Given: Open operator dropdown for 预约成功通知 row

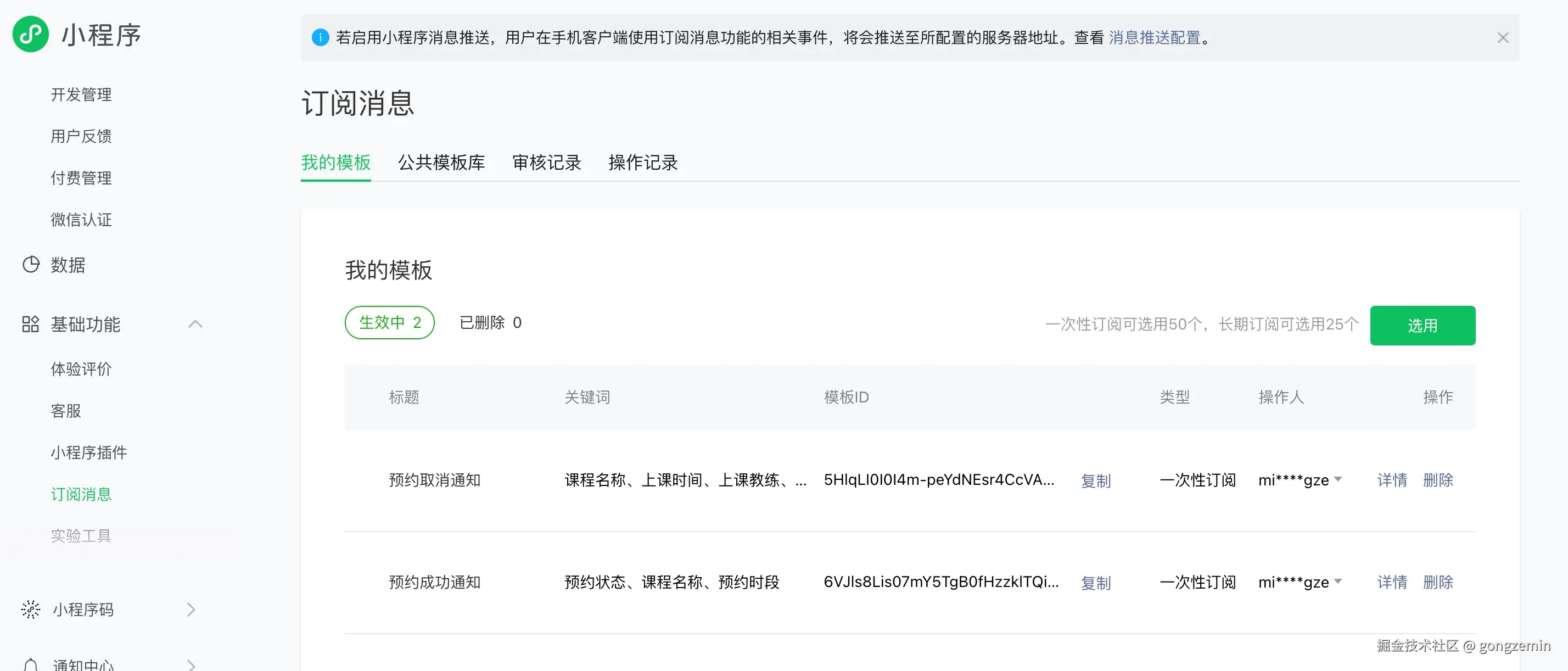Looking at the screenshot, I should coord(1338,581).
